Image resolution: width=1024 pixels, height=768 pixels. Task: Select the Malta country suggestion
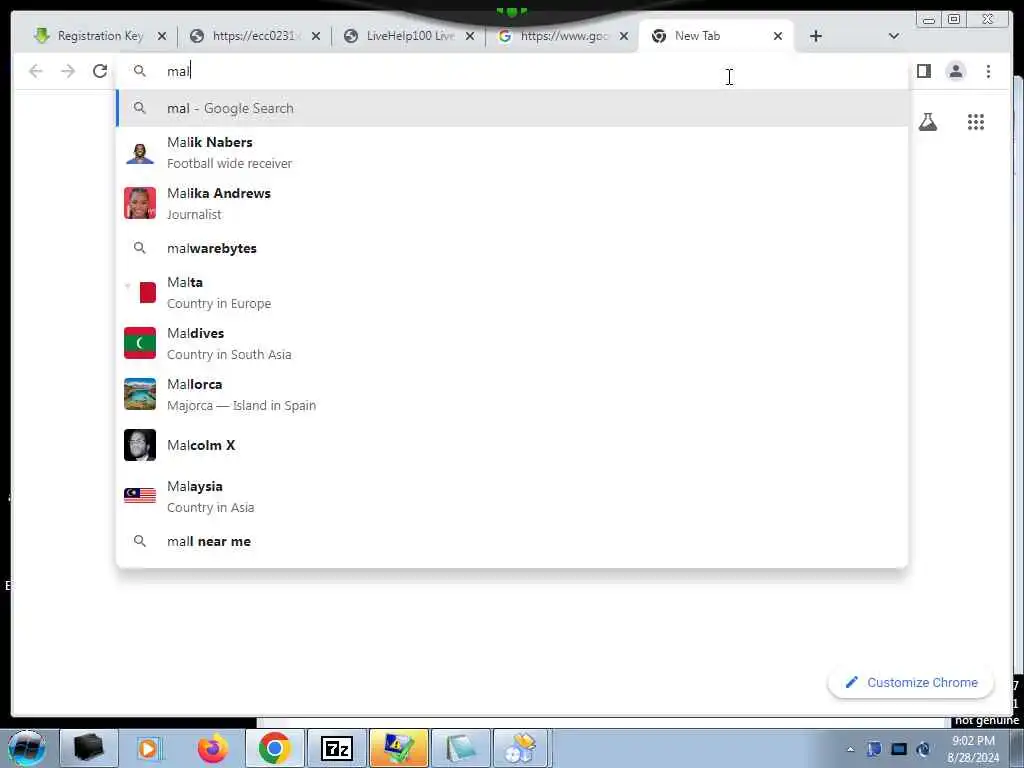[512, 293]
